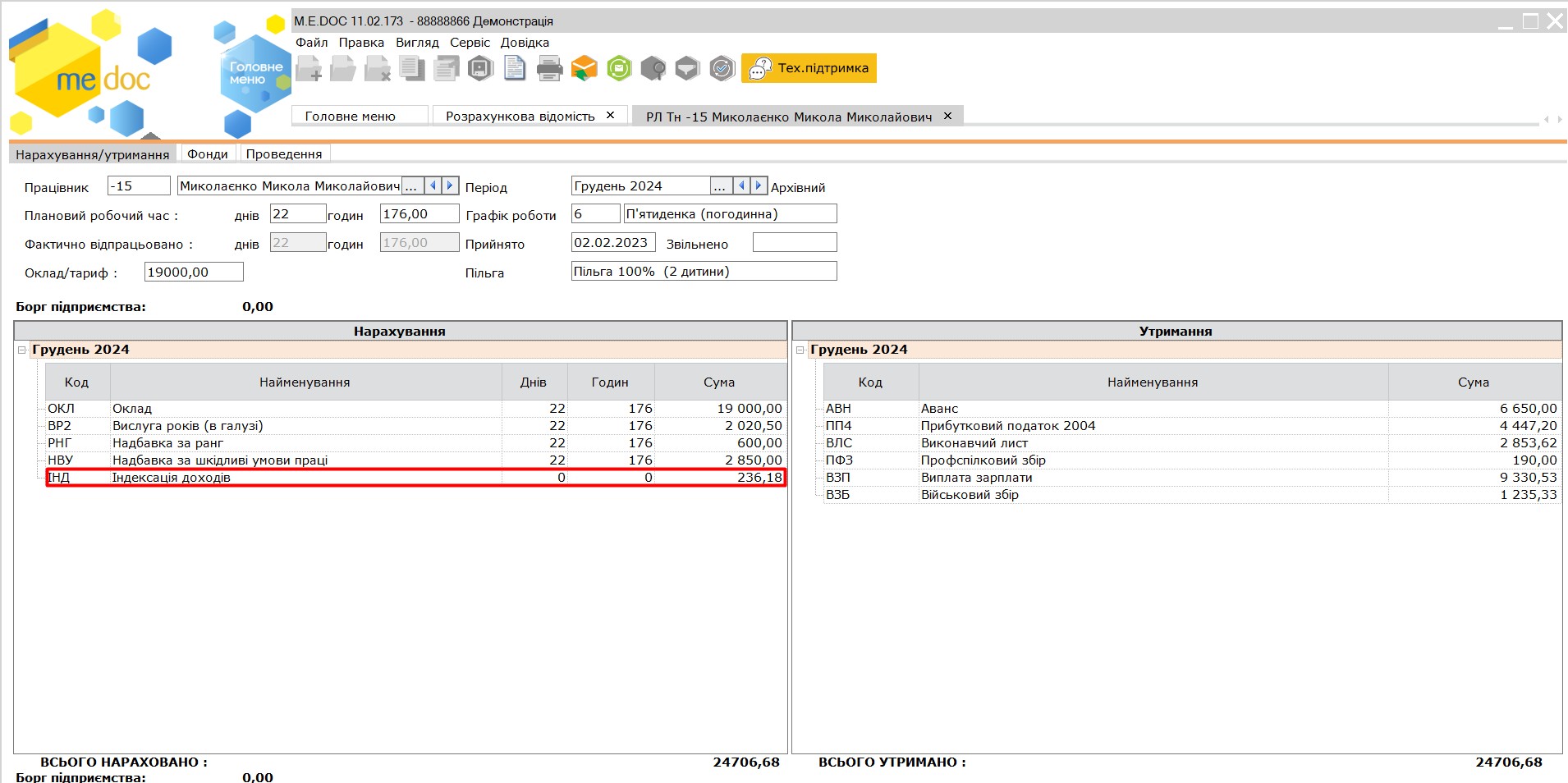
Task: Click the save (floppy hexagon) icon
Action: point(481,69)
